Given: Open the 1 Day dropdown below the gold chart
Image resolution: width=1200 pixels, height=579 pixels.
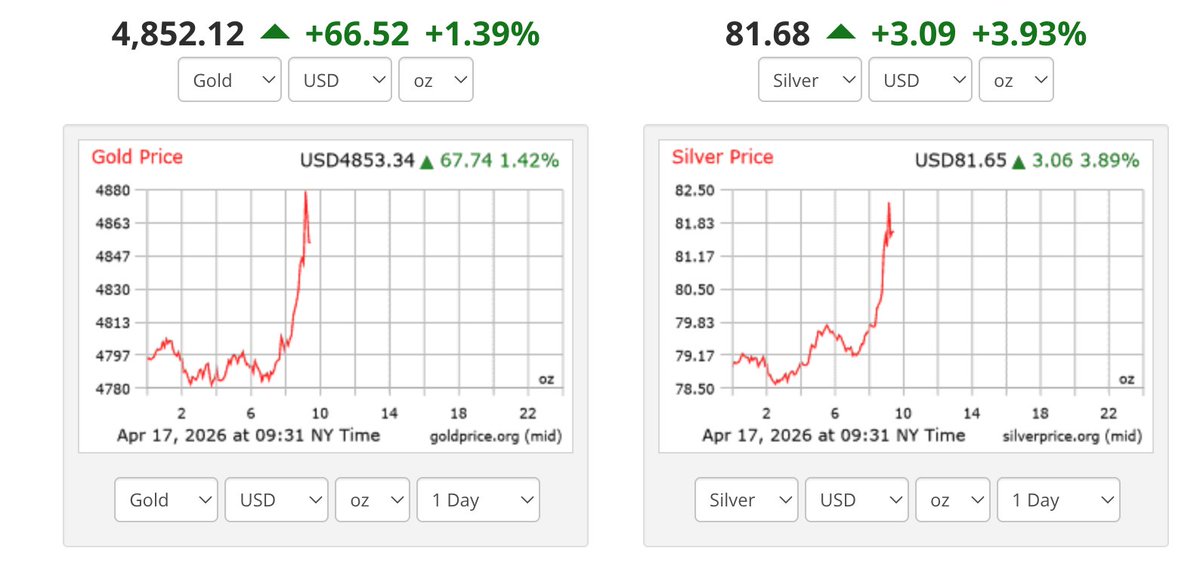Looking at the screenshot, I should pyautogui.click(x=478, y=499).
